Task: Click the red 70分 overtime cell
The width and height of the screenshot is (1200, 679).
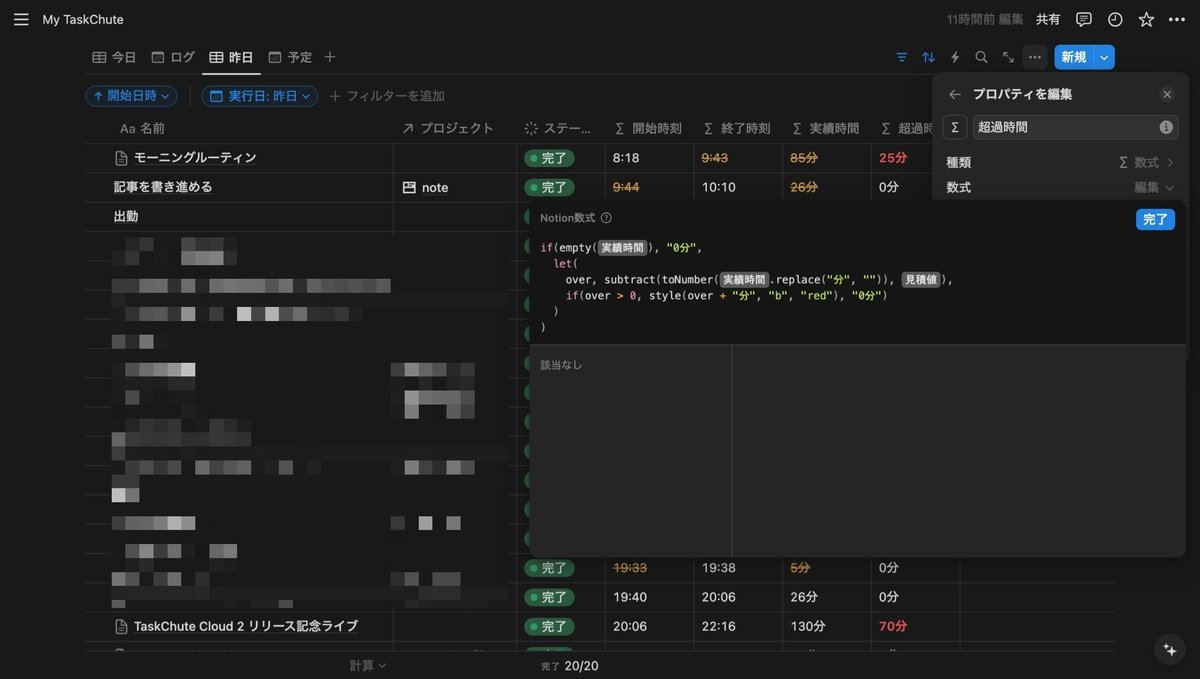Action: 893,626
